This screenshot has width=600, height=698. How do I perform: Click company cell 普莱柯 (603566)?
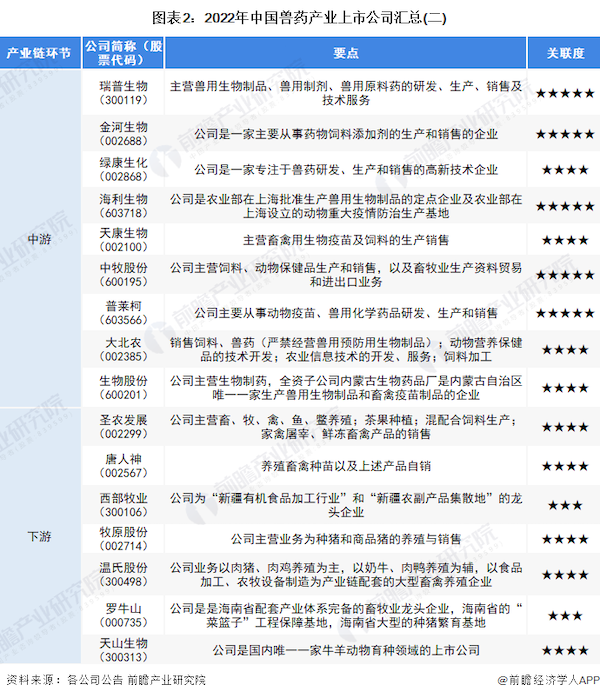point(123,313)
